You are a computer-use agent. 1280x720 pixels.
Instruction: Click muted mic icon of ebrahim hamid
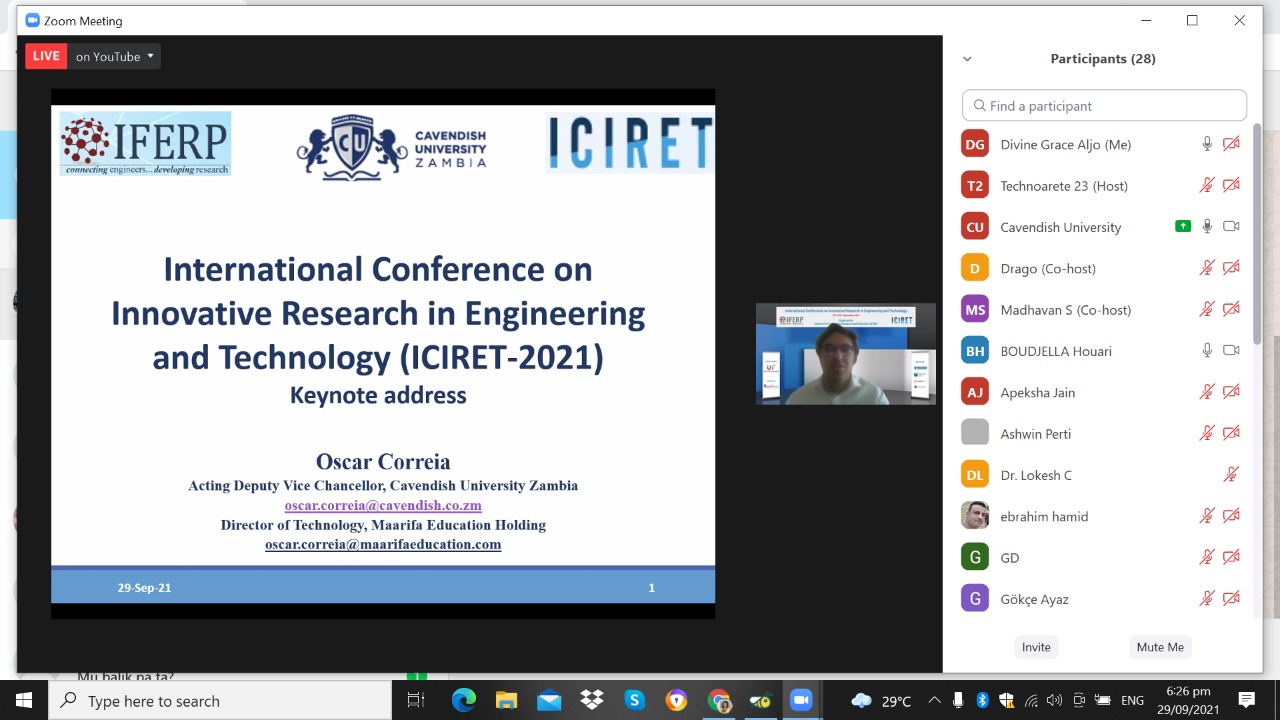[x=1207, y=516]
